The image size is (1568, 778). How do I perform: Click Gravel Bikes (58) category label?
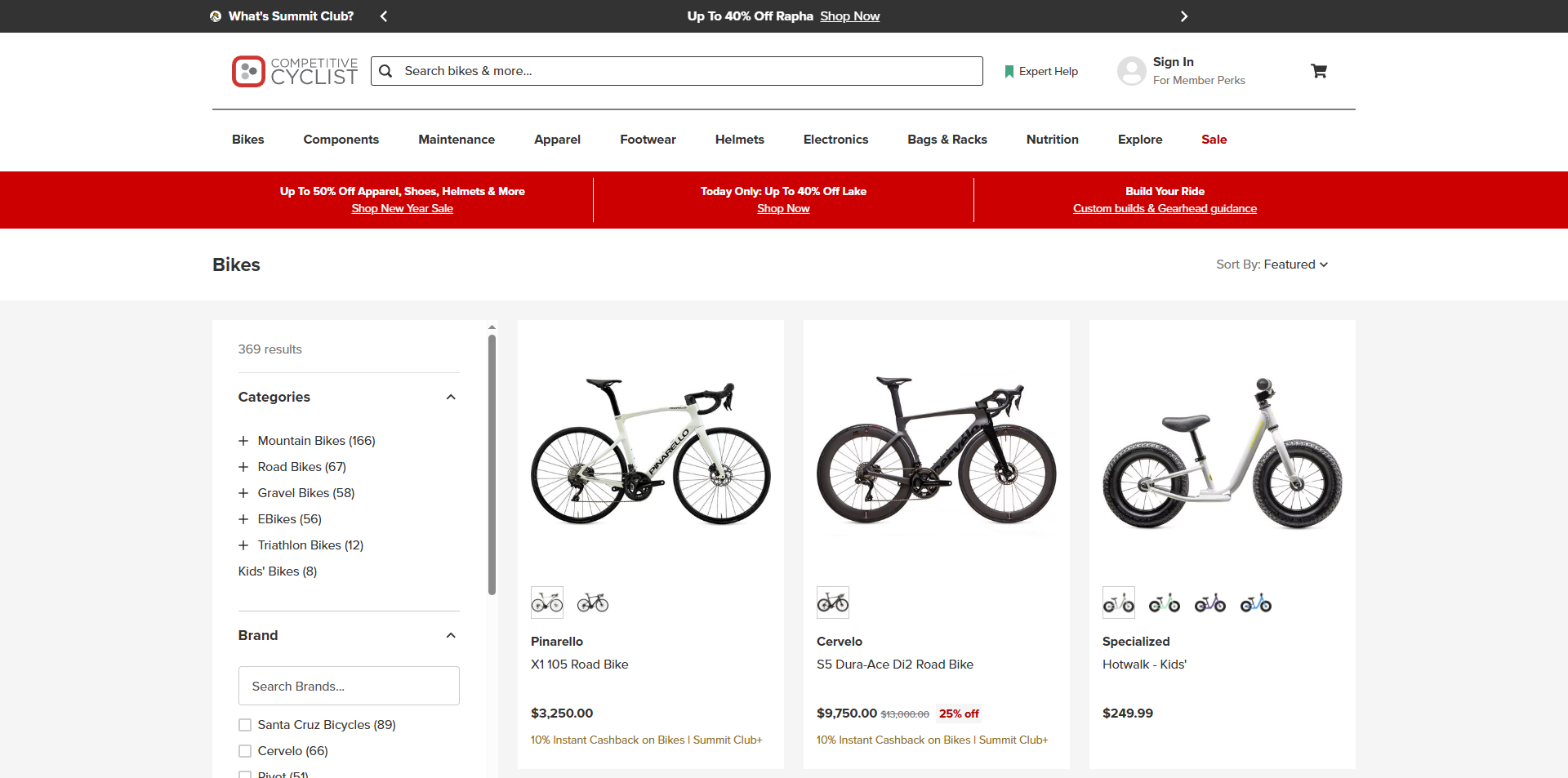(306, 493)
